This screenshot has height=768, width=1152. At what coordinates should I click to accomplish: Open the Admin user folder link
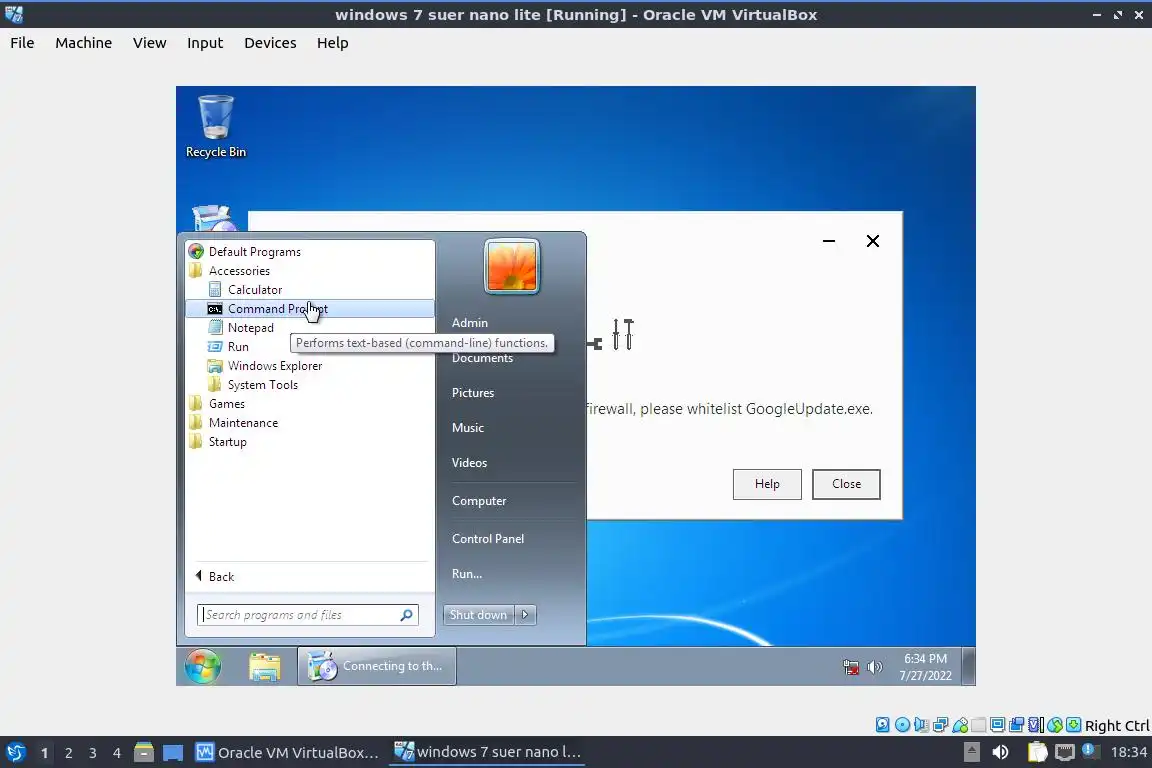click(x=469, y=323)
